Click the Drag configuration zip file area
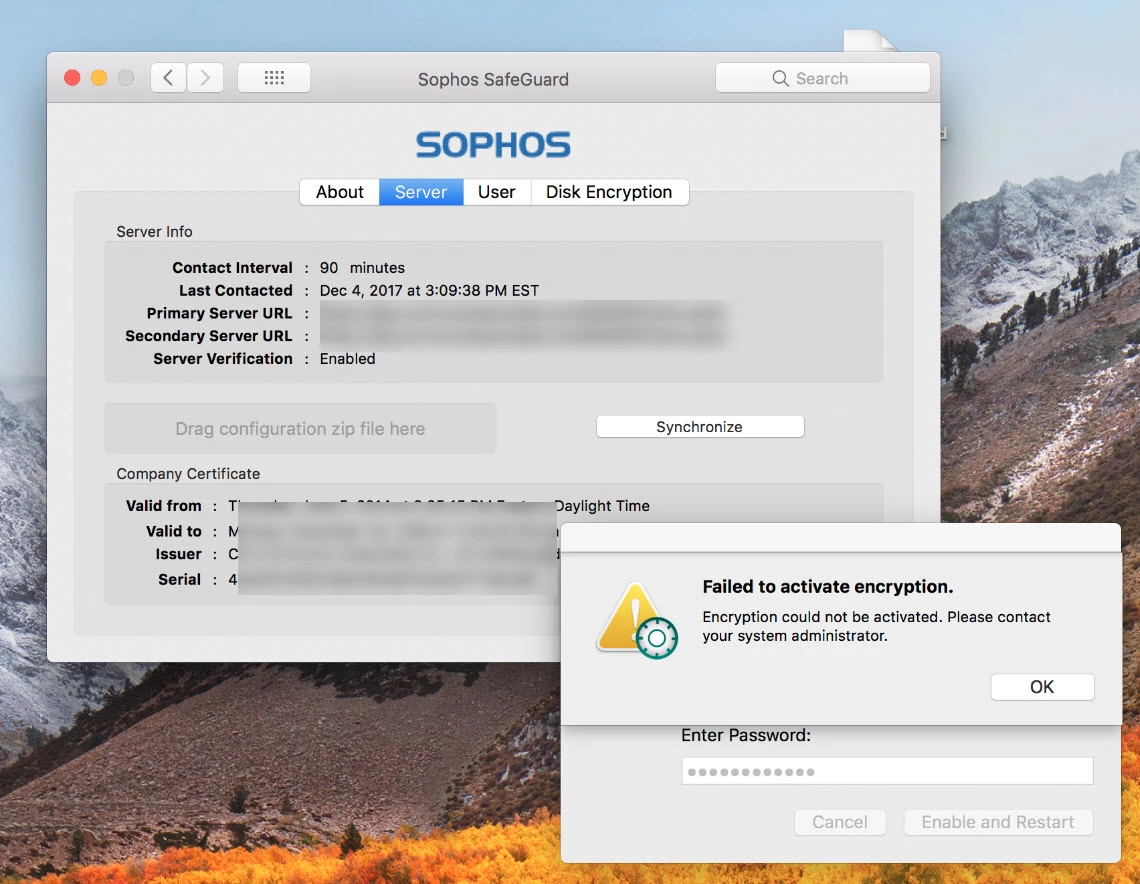The height and width of the screenshot is (884, 1140). [300, 428]
